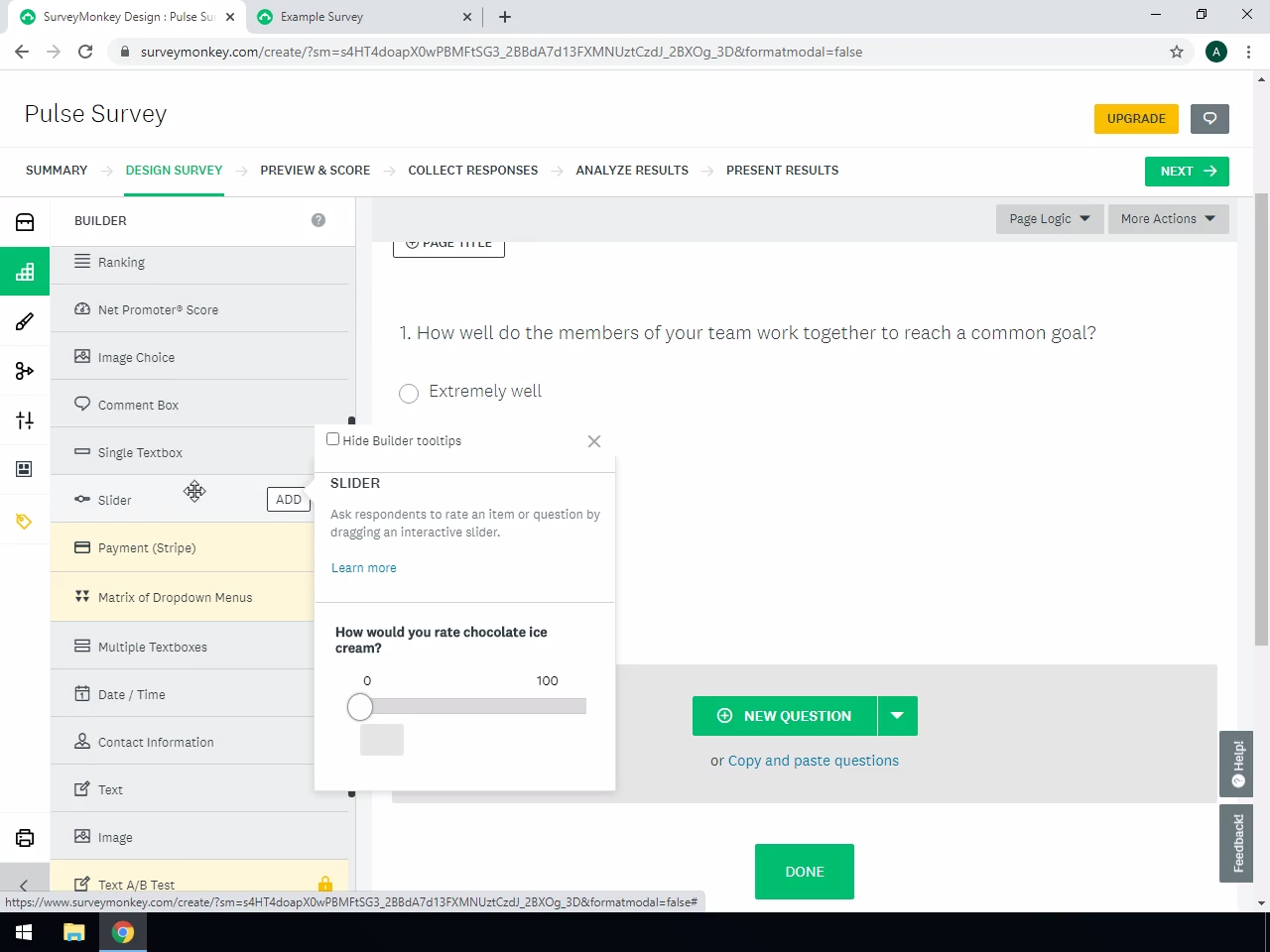Click the Contact Information person icon
1270x952 pixels.
[82, 741]
